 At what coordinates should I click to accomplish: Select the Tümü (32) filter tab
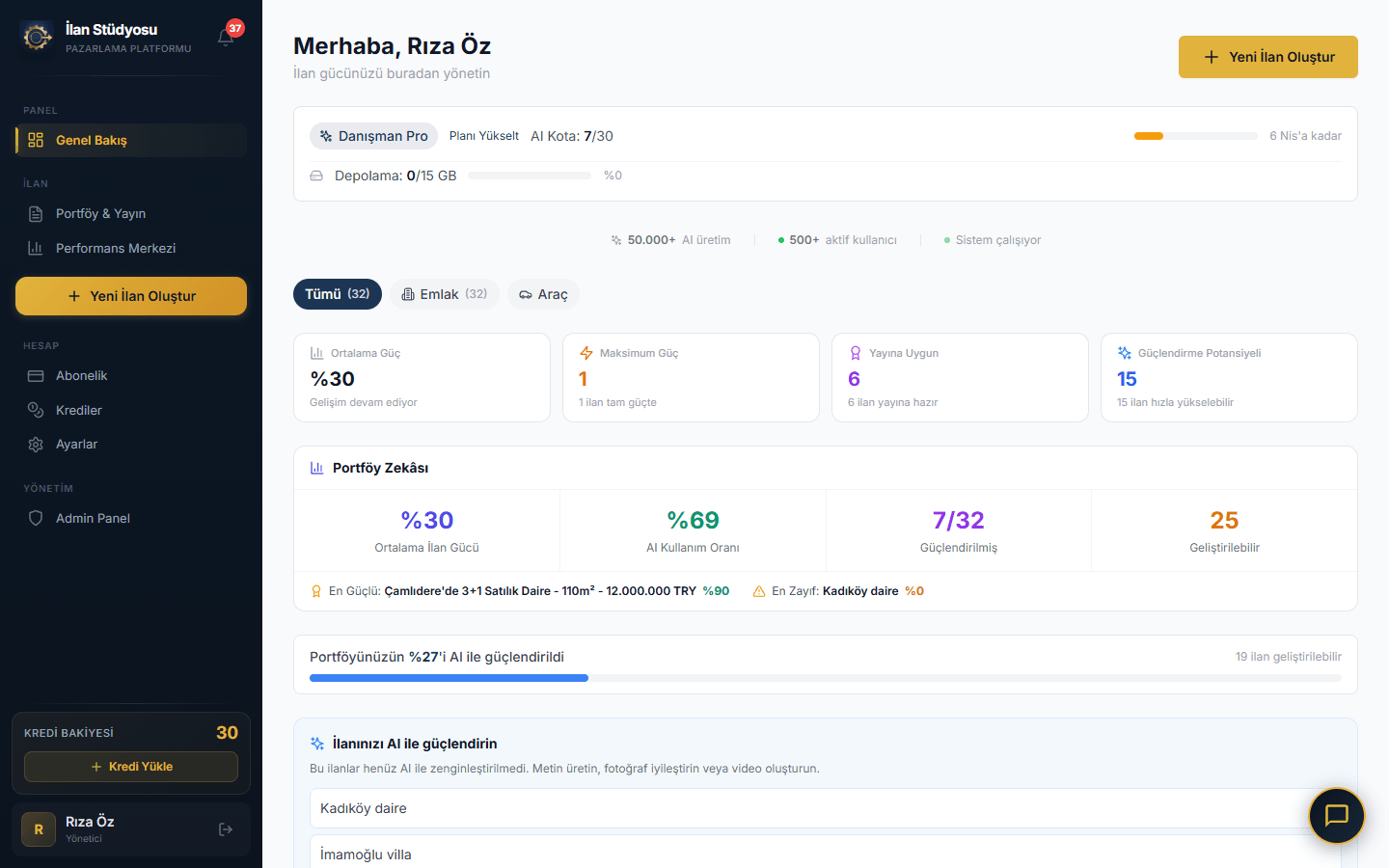pos(337,293)
